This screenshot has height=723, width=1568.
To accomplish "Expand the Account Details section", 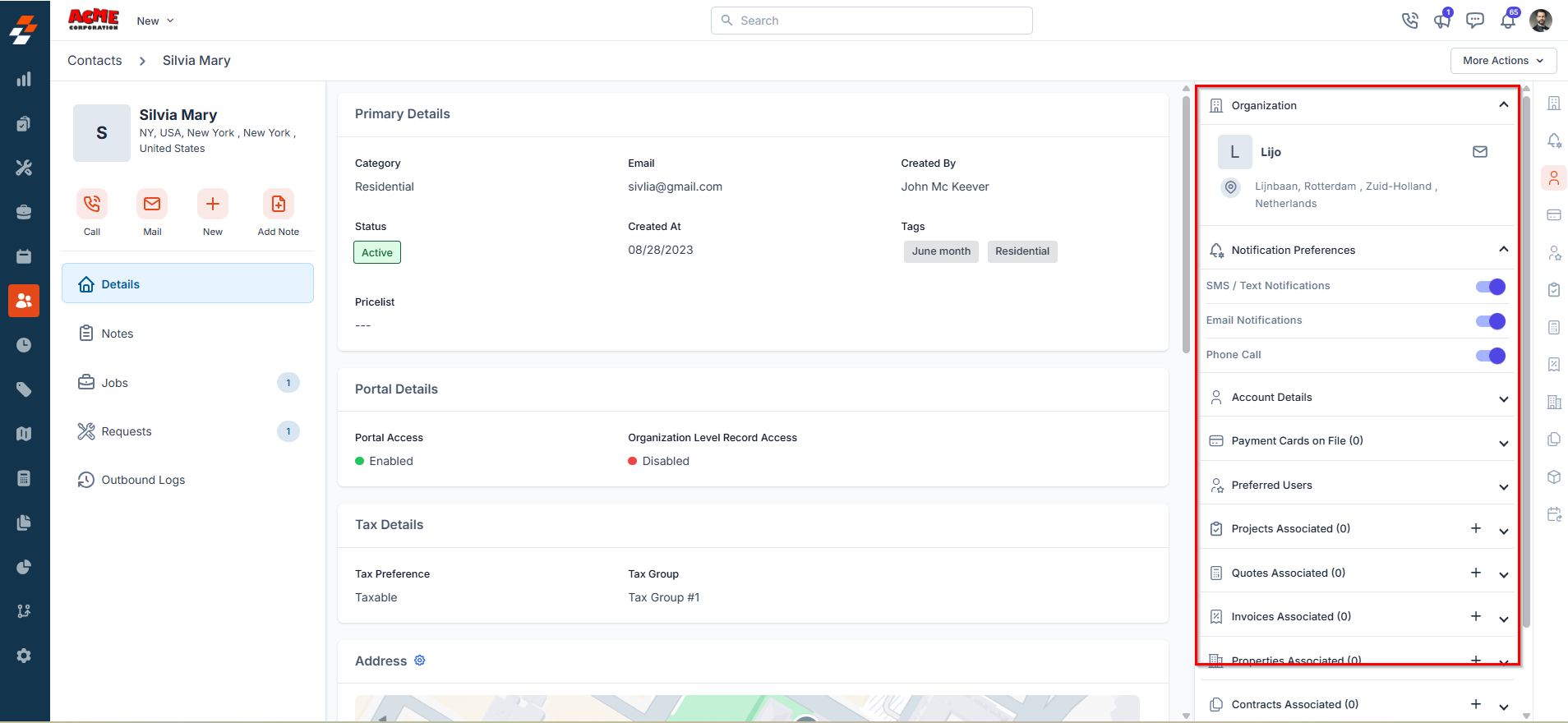I will click(x=1503, y=399).
